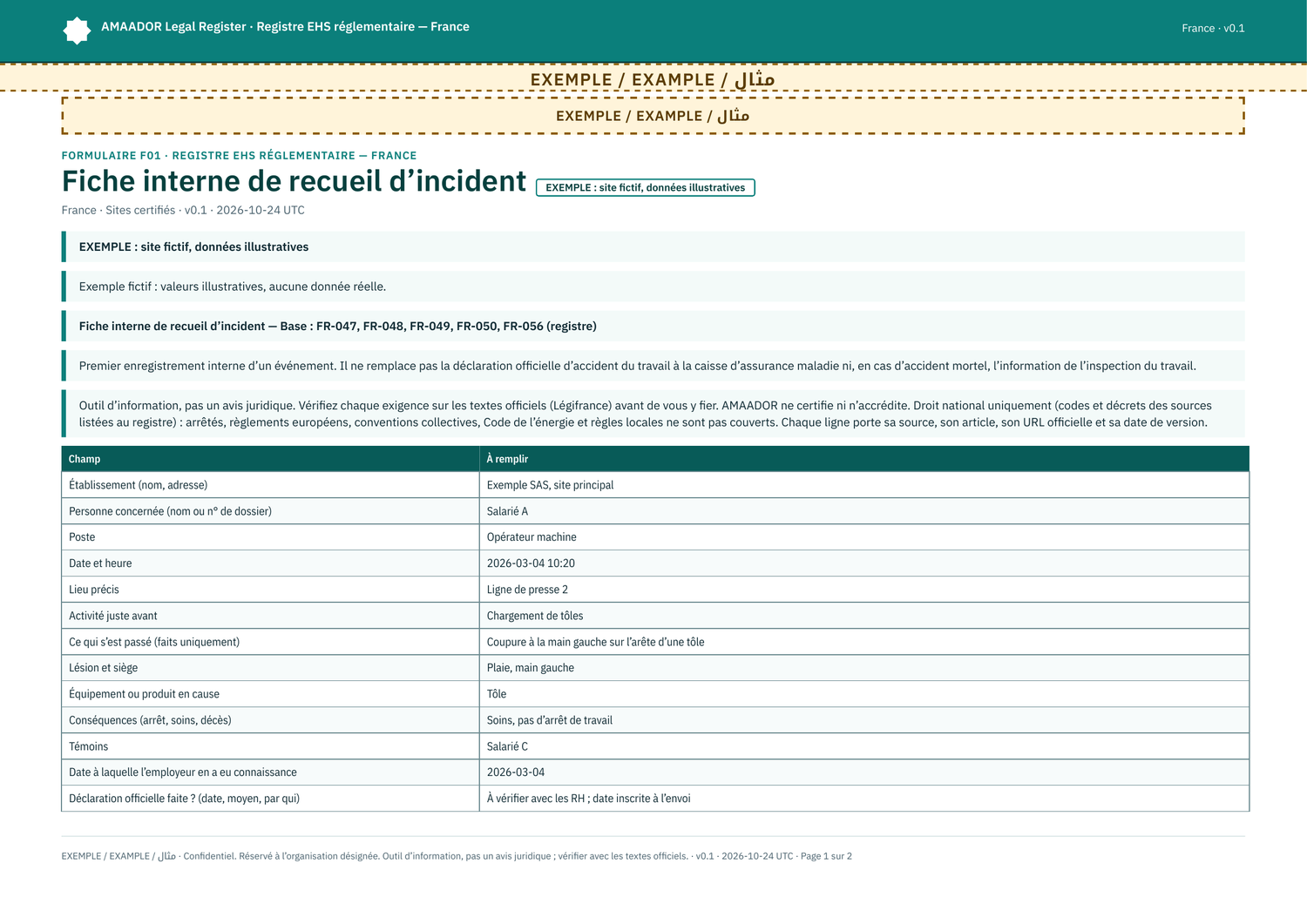Select the 'Poste' field label
This screenshot has width=1307, height=924.
(82, 537)
